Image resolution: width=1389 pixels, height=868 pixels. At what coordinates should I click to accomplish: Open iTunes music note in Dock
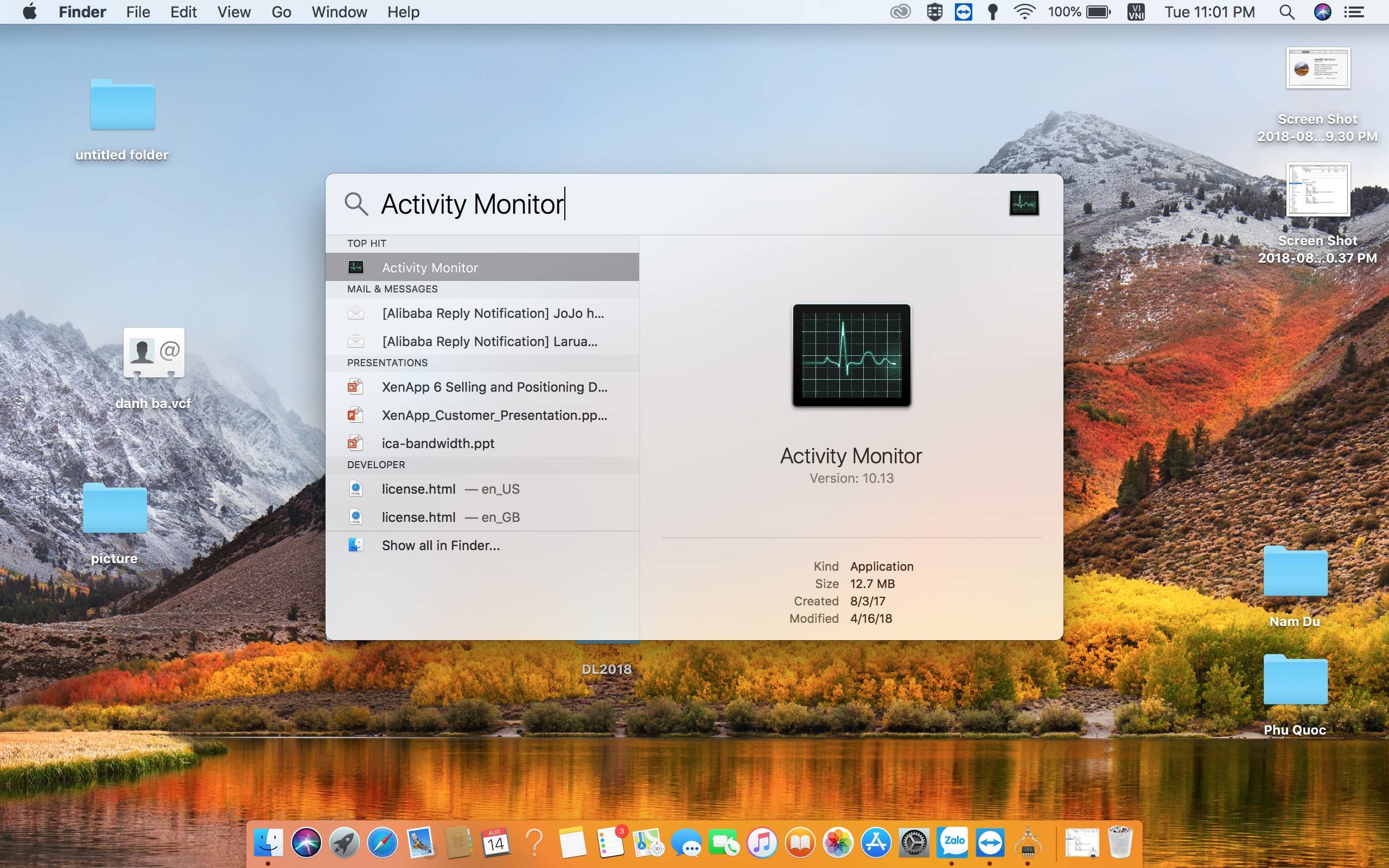762,842
